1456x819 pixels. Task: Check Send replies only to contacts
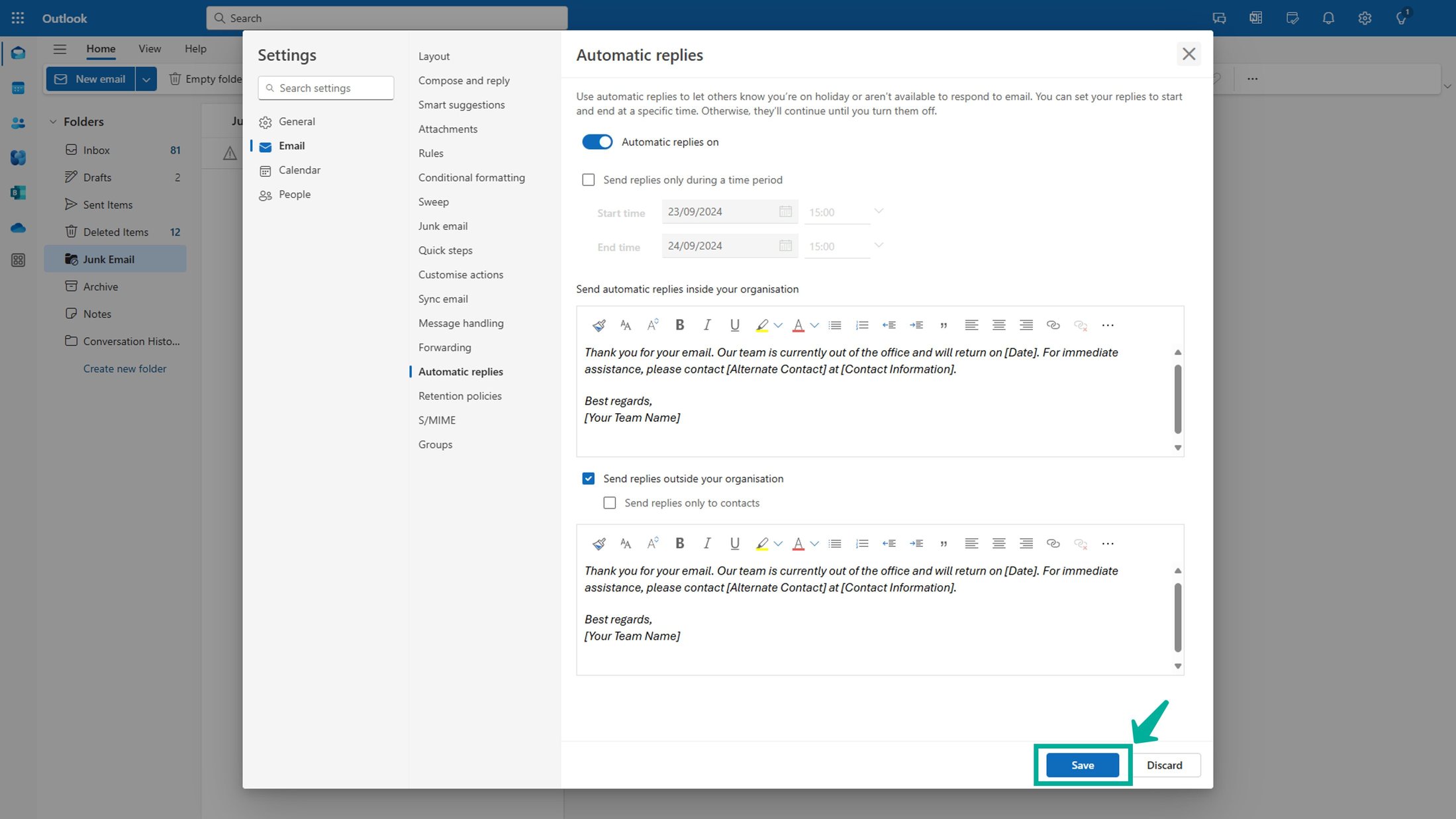click(609, 503)
